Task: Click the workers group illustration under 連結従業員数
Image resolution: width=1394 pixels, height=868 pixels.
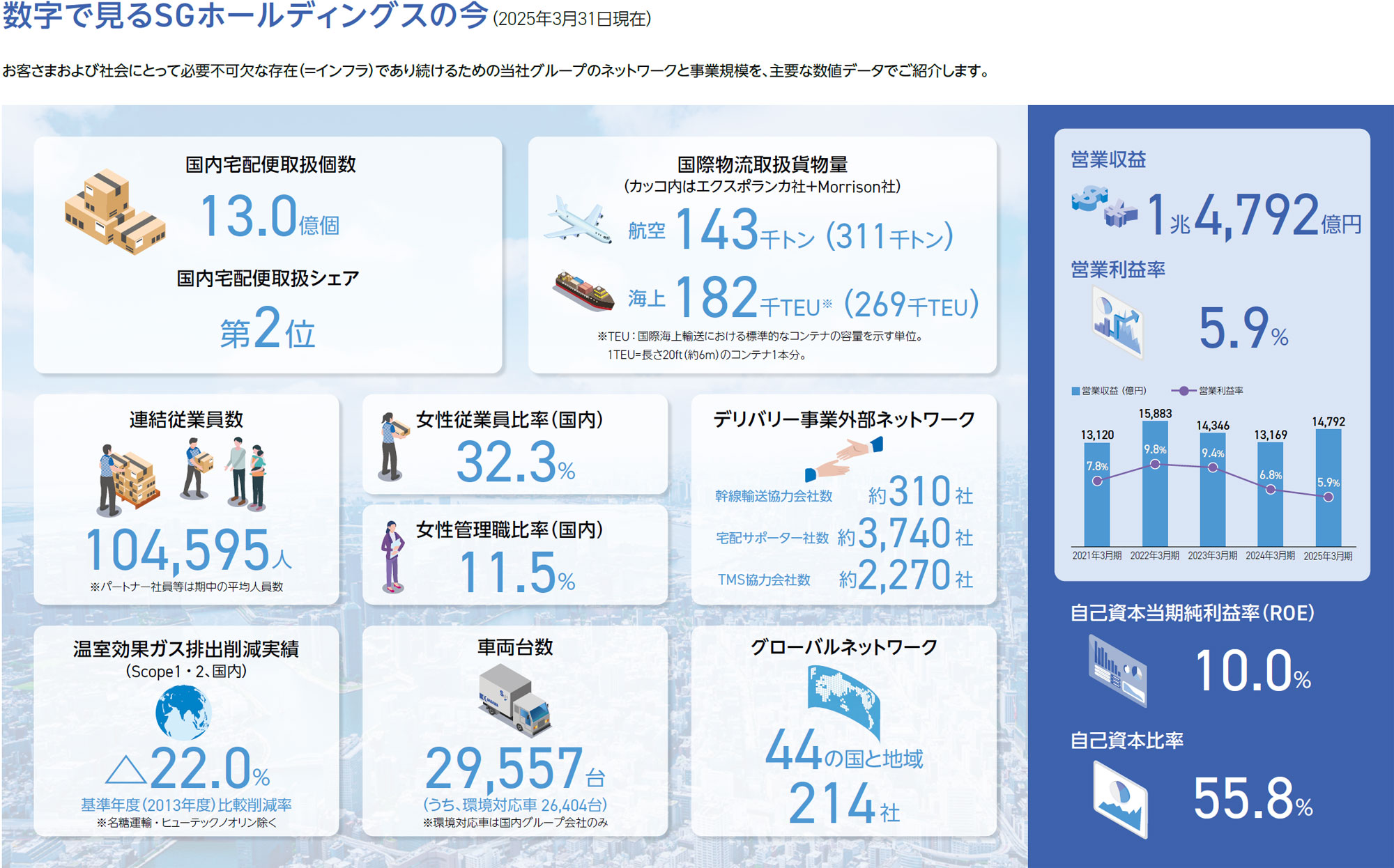Action: click(182, 476)
